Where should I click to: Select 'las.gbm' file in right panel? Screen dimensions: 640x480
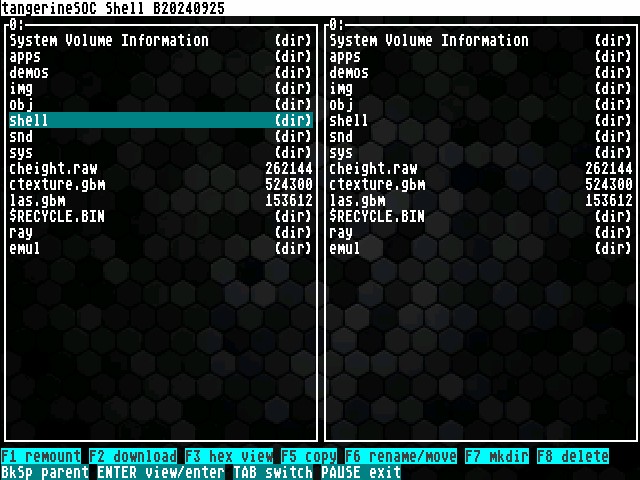pyautogui.click(x=481, y=200)
